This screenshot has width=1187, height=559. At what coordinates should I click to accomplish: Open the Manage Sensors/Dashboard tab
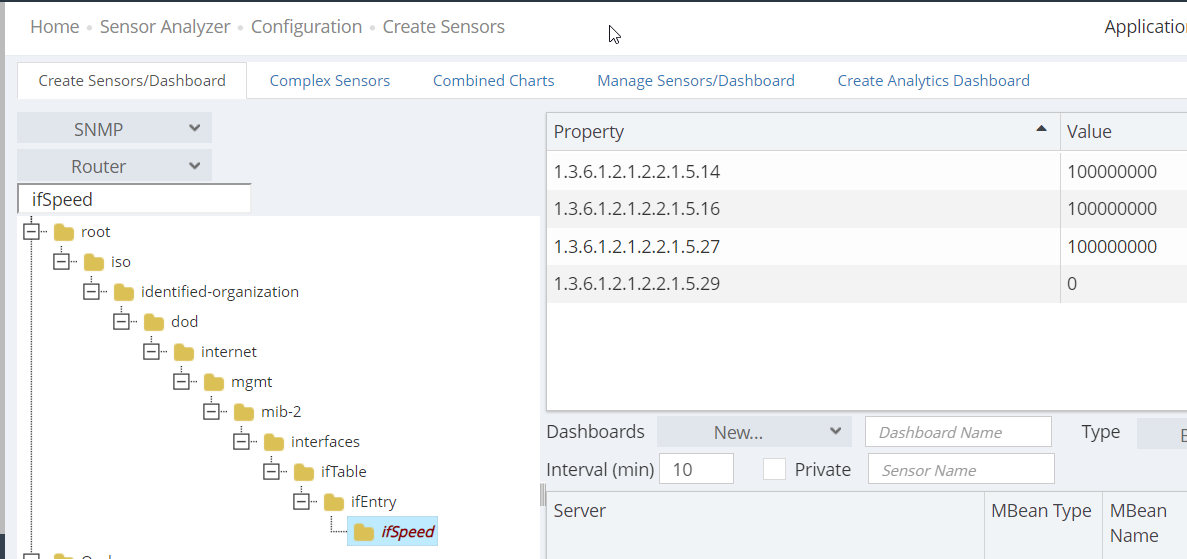click(x=696, y=81)
